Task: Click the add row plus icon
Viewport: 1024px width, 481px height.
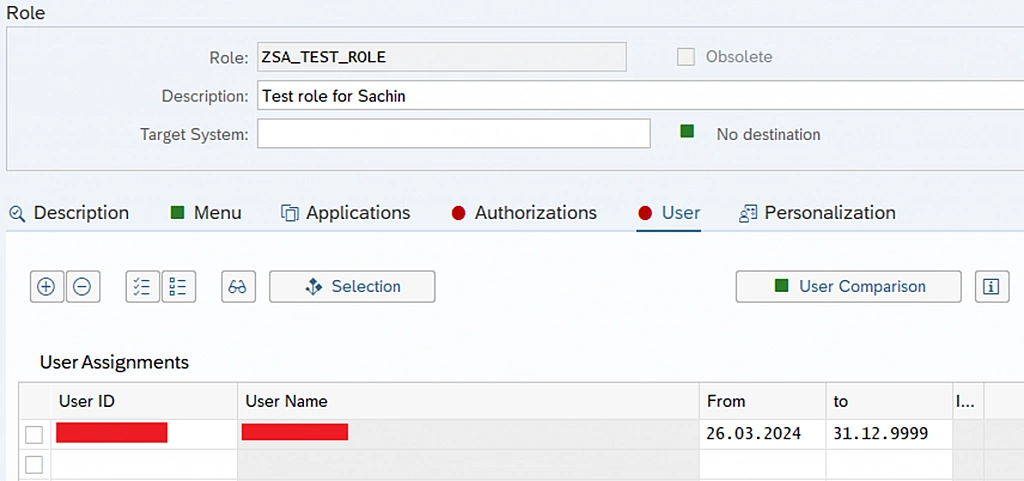Action: (x=46, y=287)
